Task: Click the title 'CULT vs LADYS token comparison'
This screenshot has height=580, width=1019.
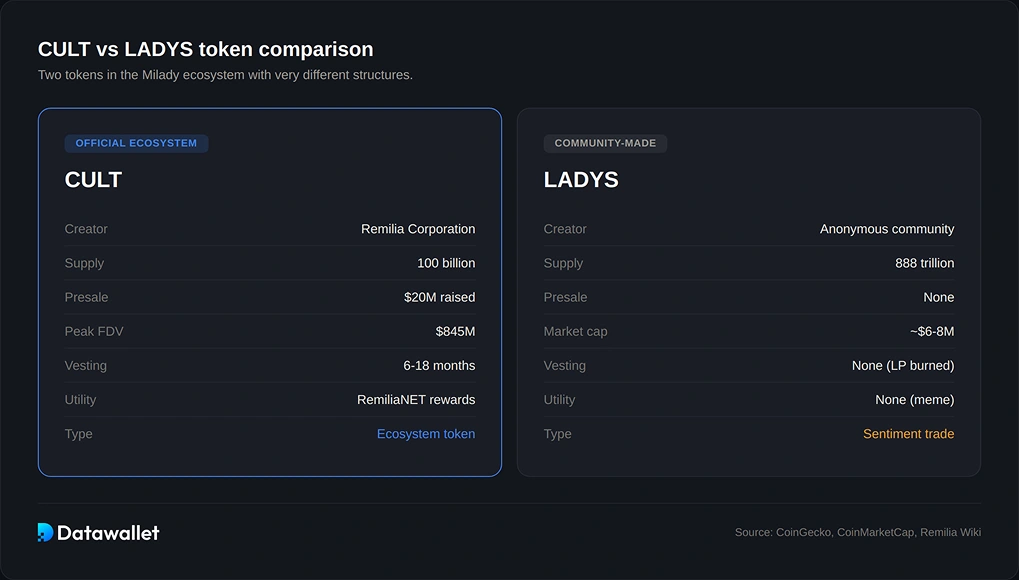Action: click(205, 49)
